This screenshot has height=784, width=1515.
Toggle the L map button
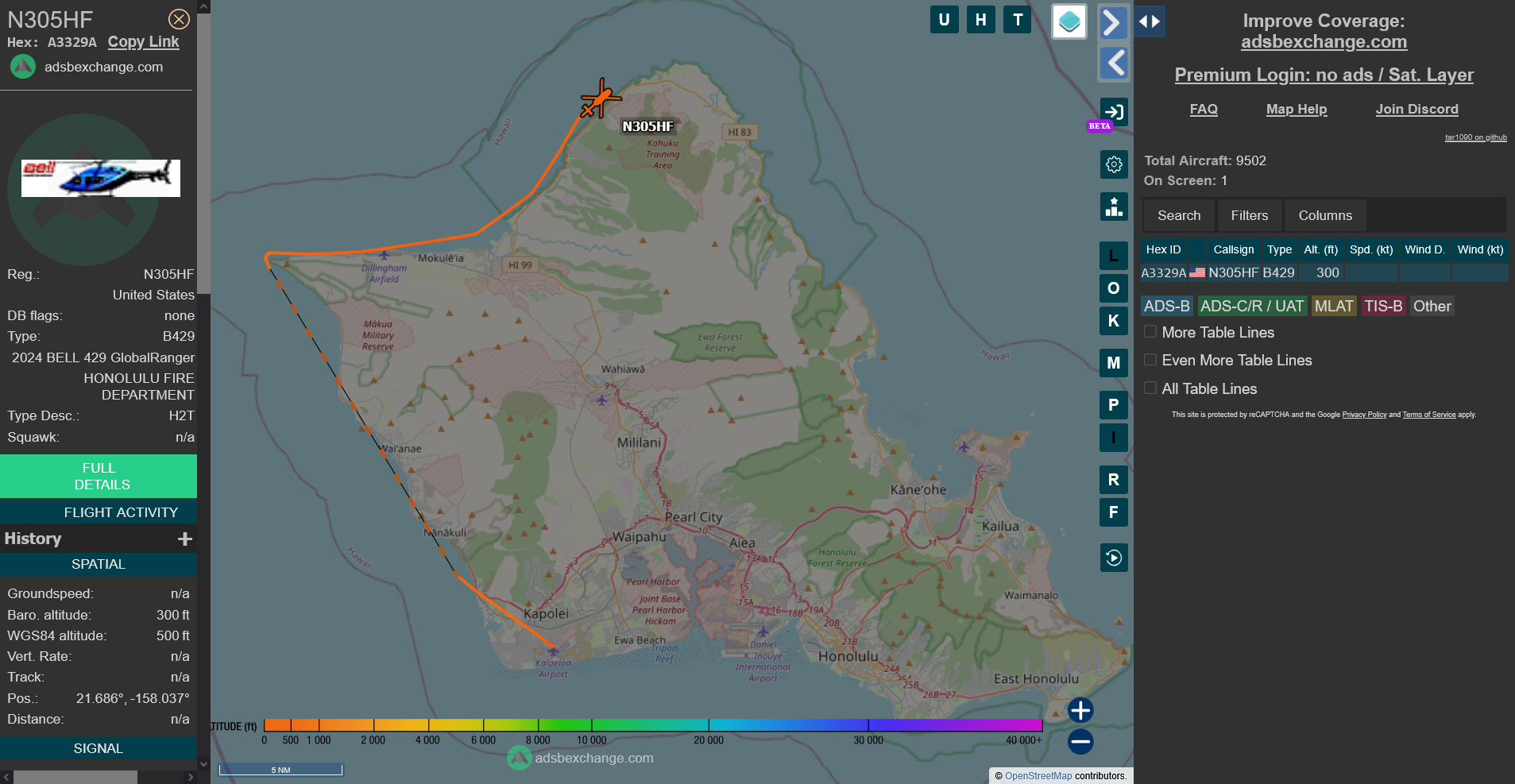coord(1114,256)
